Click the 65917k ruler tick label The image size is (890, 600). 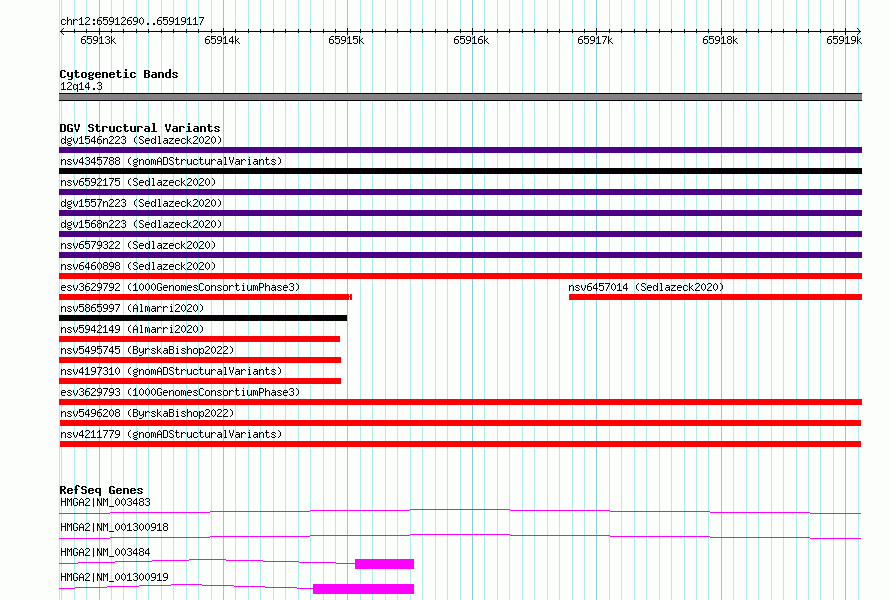point(595,40)
